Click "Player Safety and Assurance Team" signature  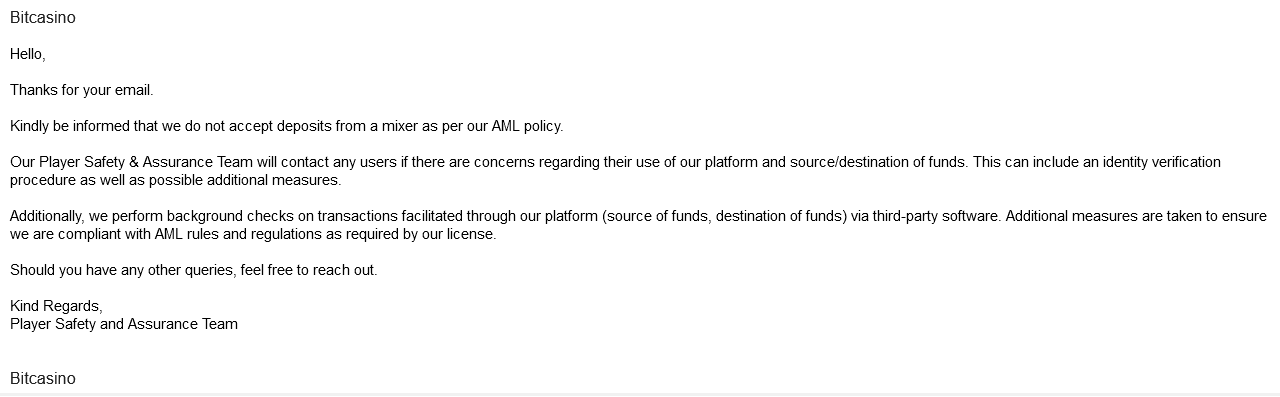124,324
